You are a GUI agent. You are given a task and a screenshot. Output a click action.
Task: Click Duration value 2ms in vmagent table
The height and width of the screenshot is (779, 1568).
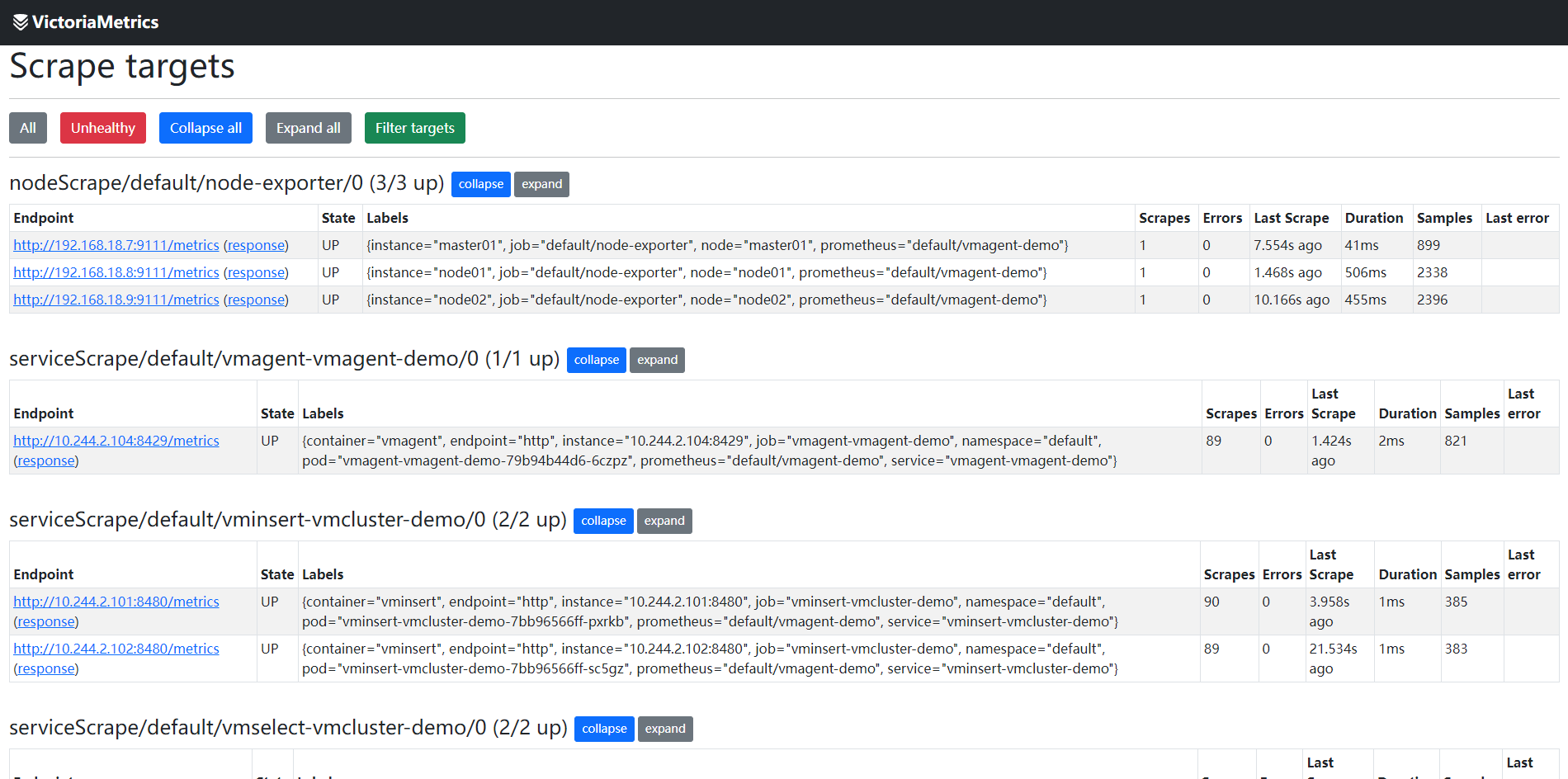[1391, 441]
